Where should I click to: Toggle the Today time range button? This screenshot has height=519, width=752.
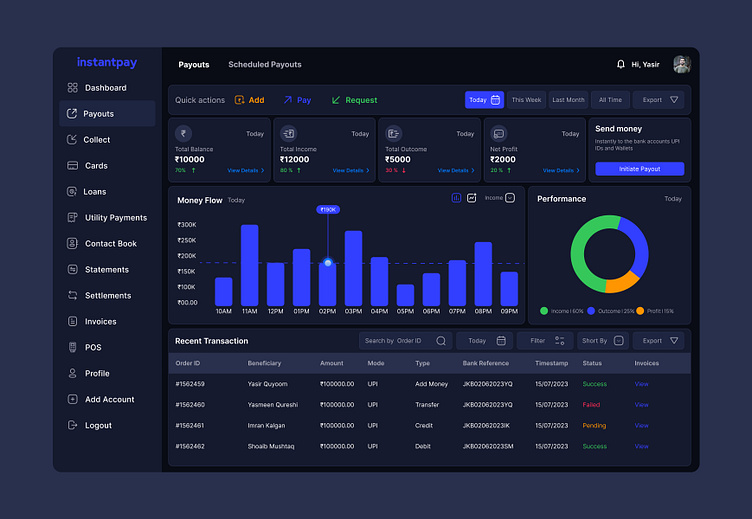[484, 100]
